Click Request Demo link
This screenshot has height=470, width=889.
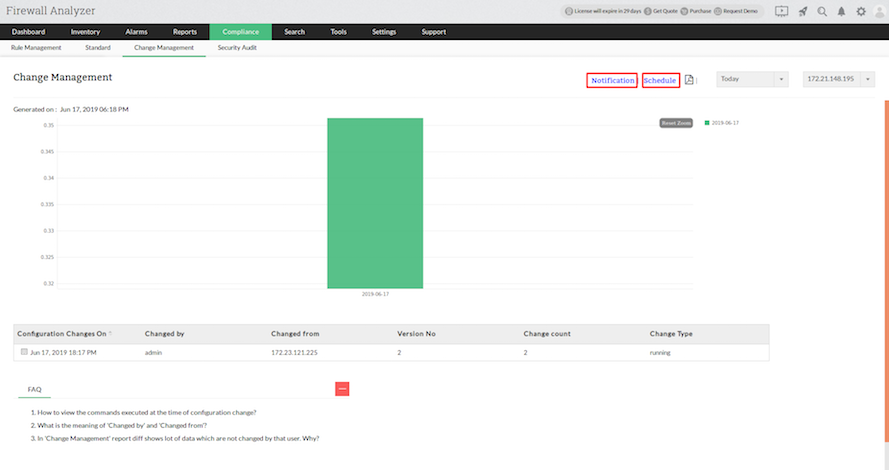point(736,11)
